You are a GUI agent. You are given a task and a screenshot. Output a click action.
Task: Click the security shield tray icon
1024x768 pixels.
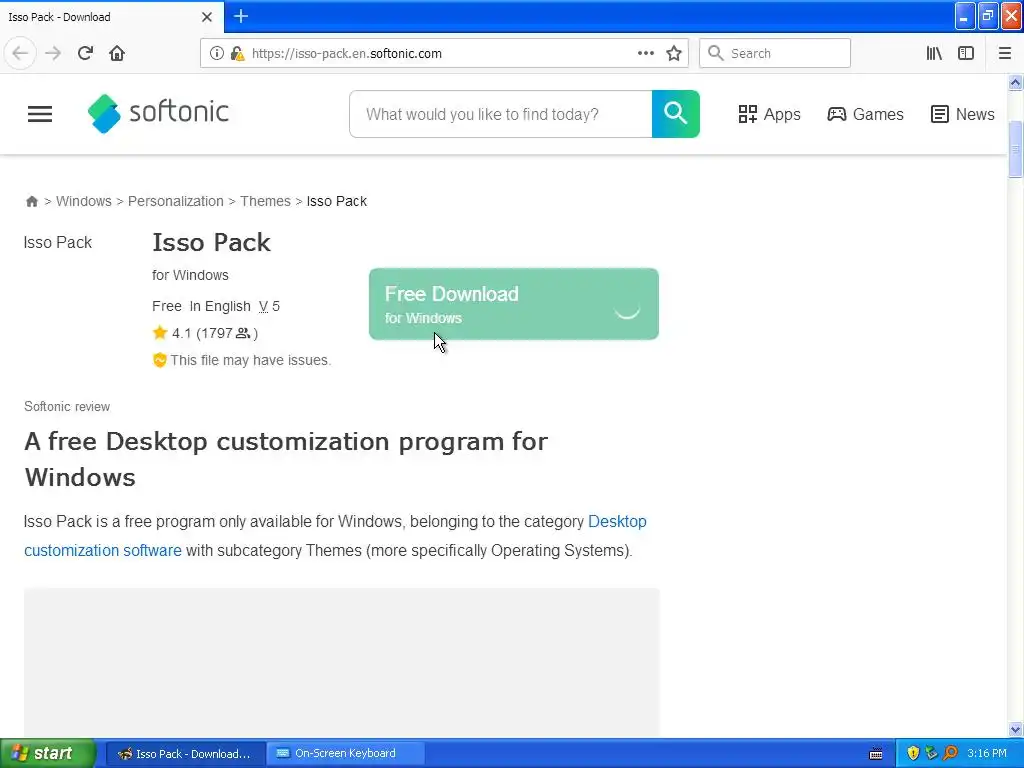tap(913, 753)
